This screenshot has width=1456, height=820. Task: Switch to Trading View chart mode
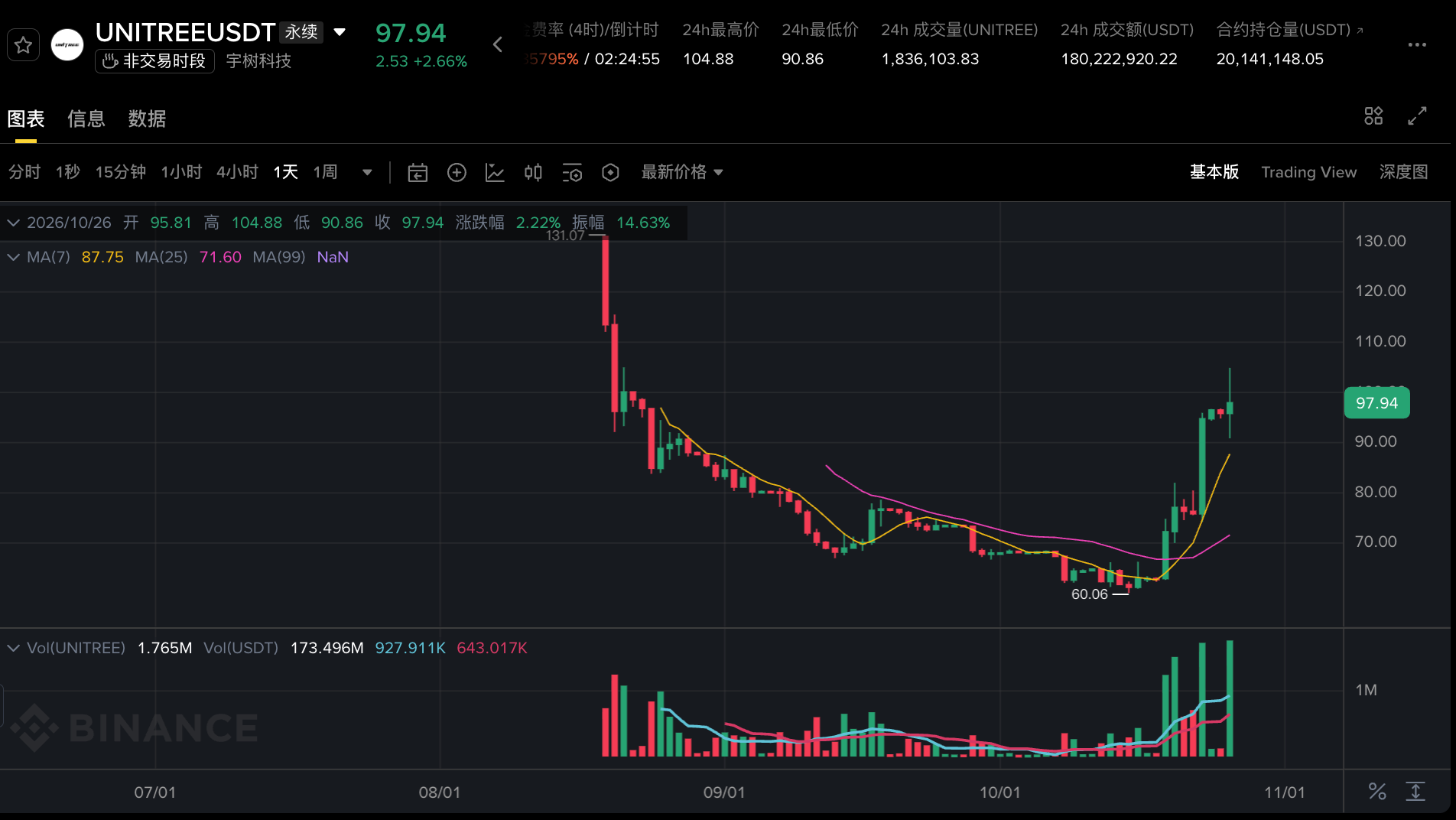(1309, 172)
